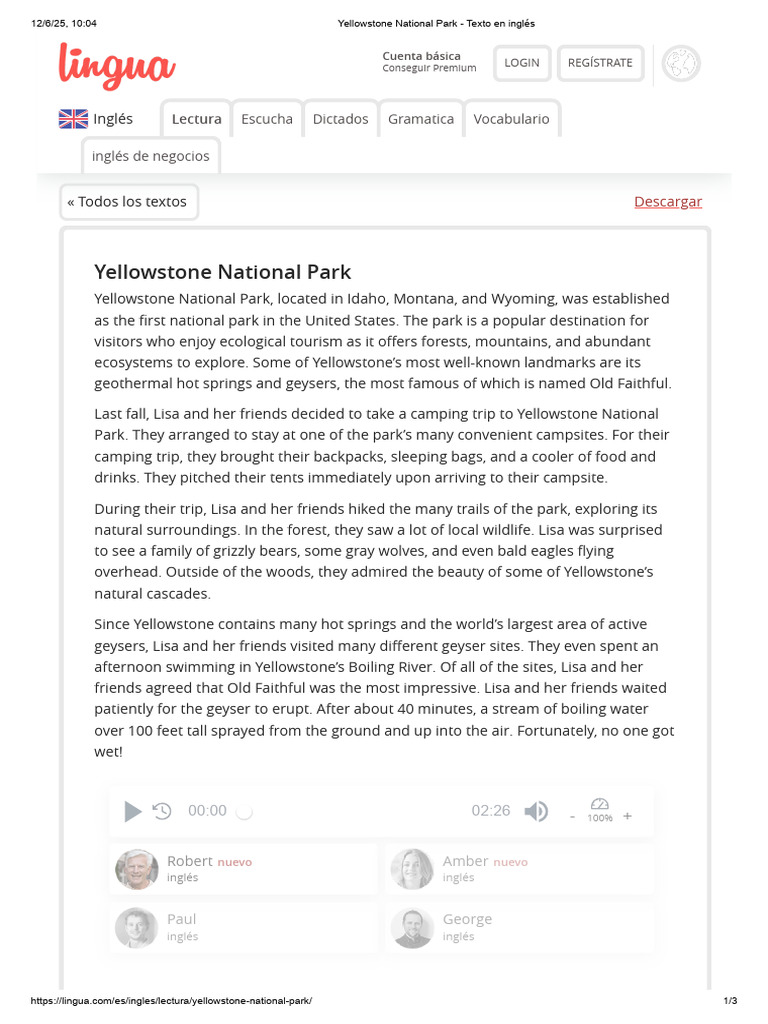Open inglés de negocios tab
Image resolution: width=768 pixels, height=1024 pixels.
151,156
